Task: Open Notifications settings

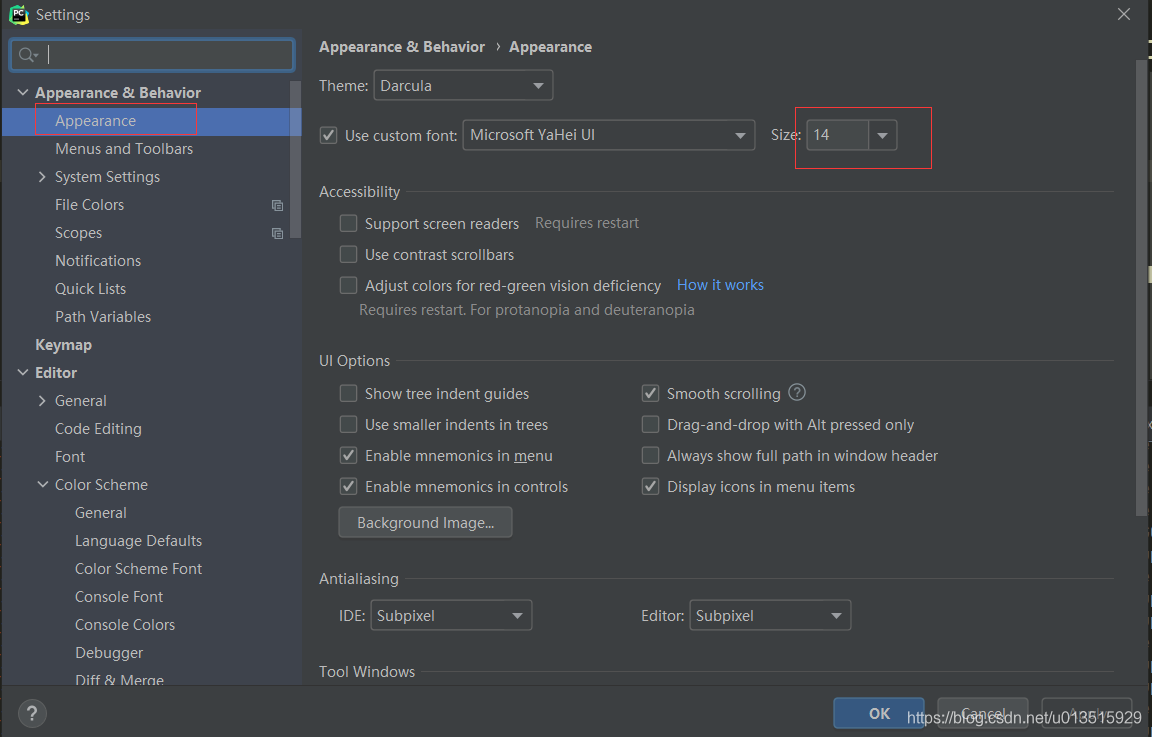Action: pos(98,261)
